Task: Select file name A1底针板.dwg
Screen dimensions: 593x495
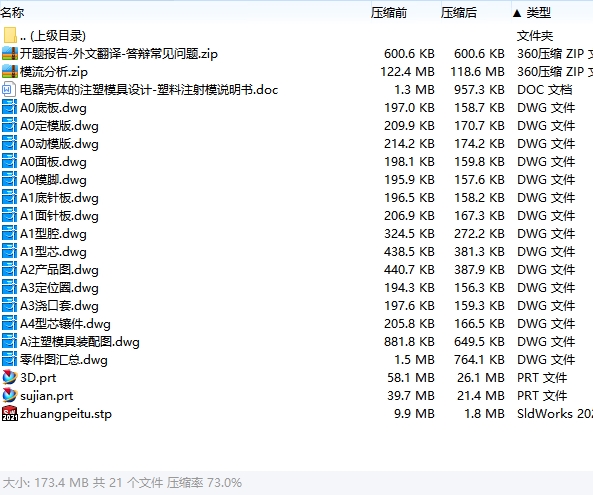Action: click(59, 198)
